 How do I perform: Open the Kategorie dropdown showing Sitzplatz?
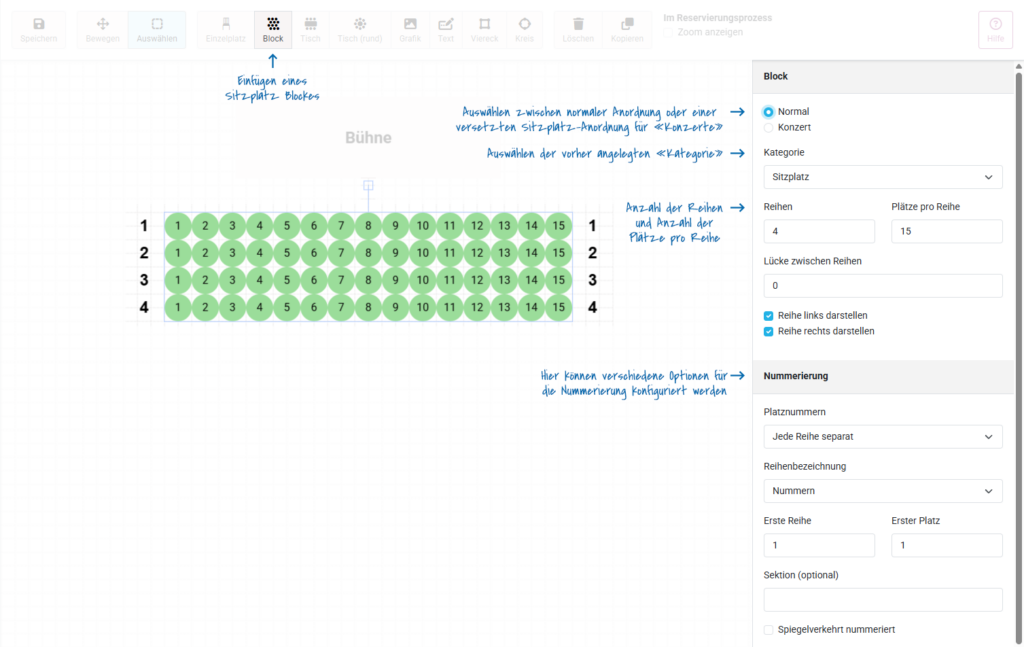[882, 178]
